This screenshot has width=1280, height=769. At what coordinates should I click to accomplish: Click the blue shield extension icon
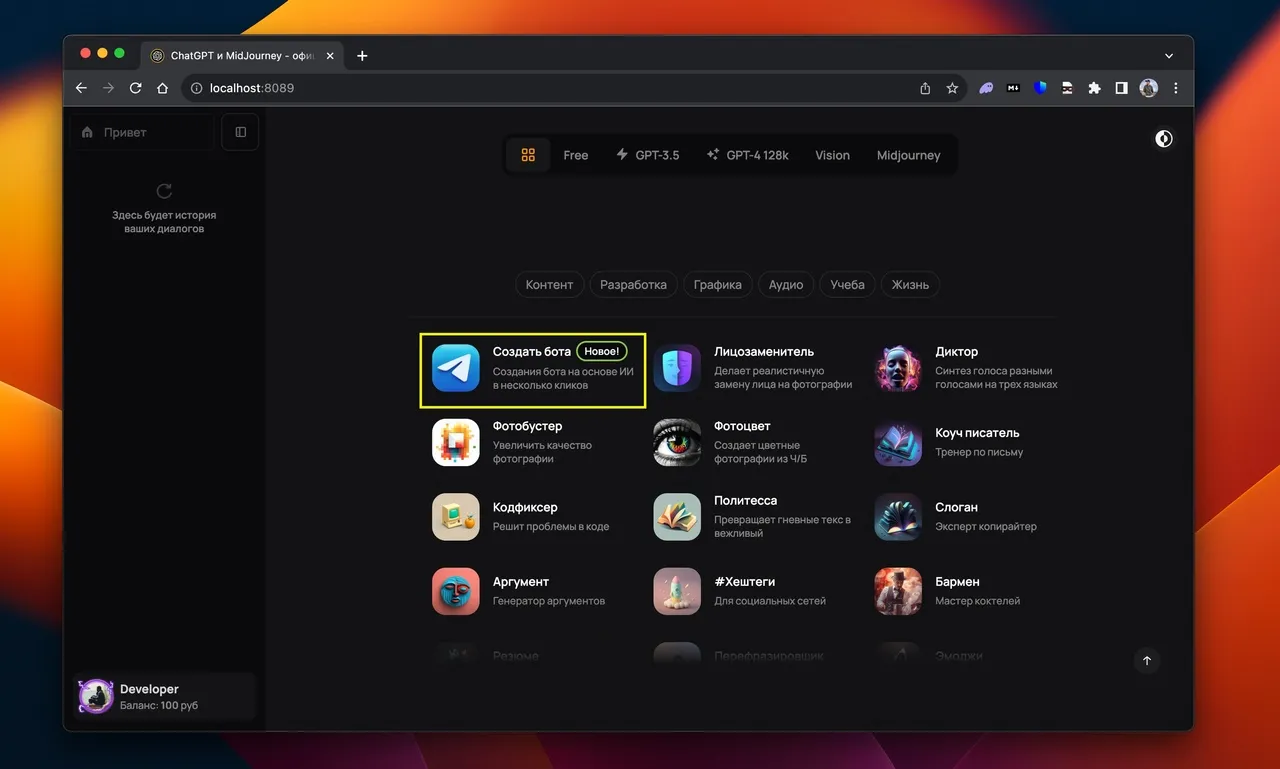[x=1040, y=88]
